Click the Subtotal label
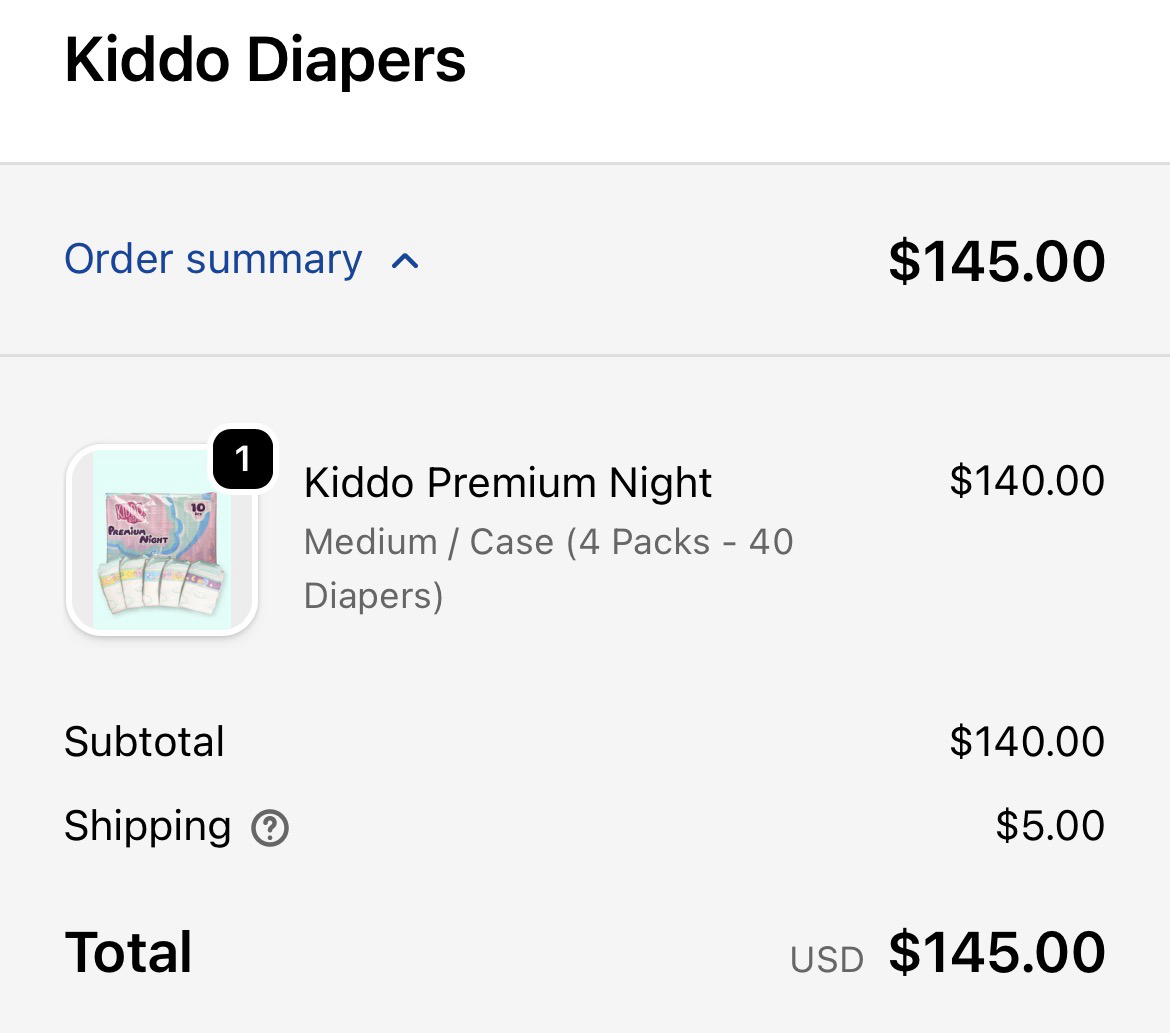Screen dimensions: 1170x1033 point(144,742)
